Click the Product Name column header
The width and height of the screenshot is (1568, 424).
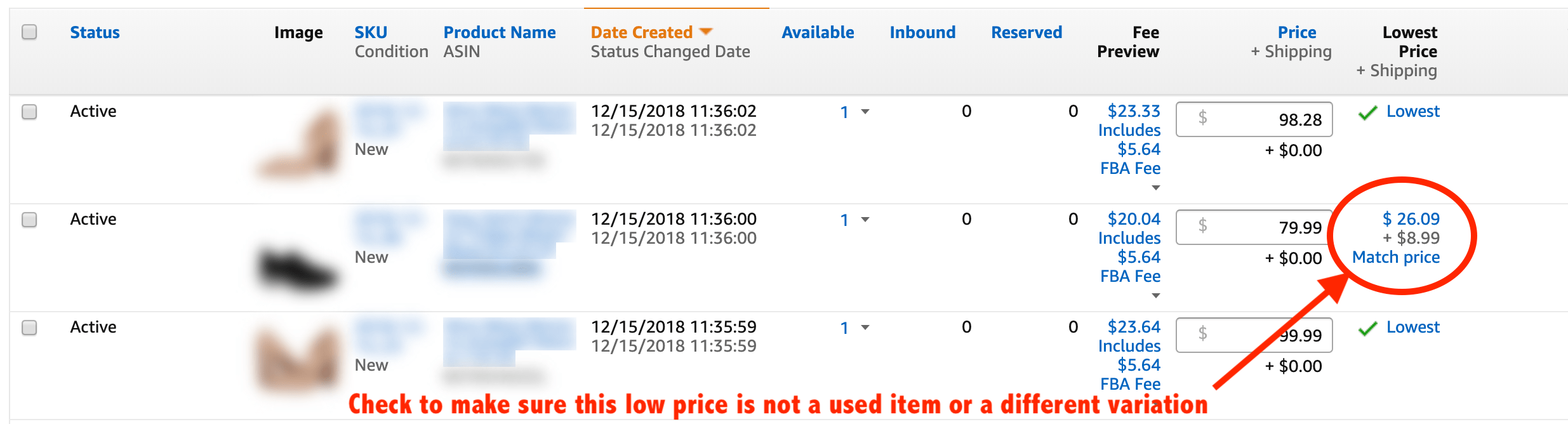500,32
